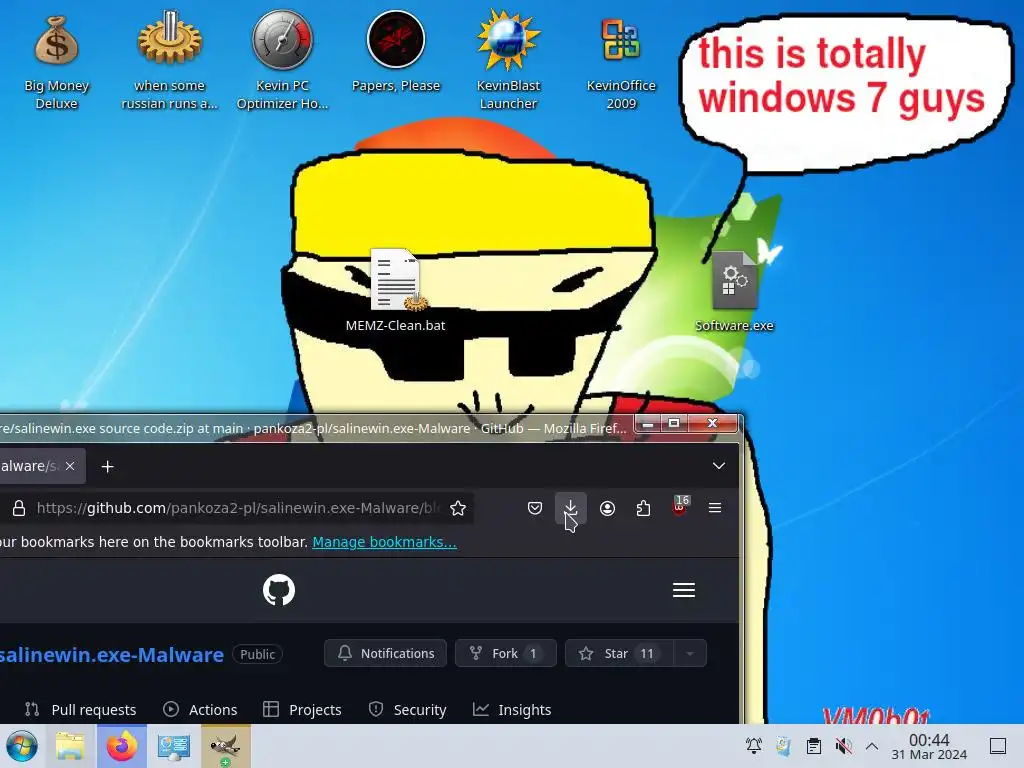Screen dimensions: 1024x768
Task: Select the Papers, Please desktop icon
Action: point(396,52)
